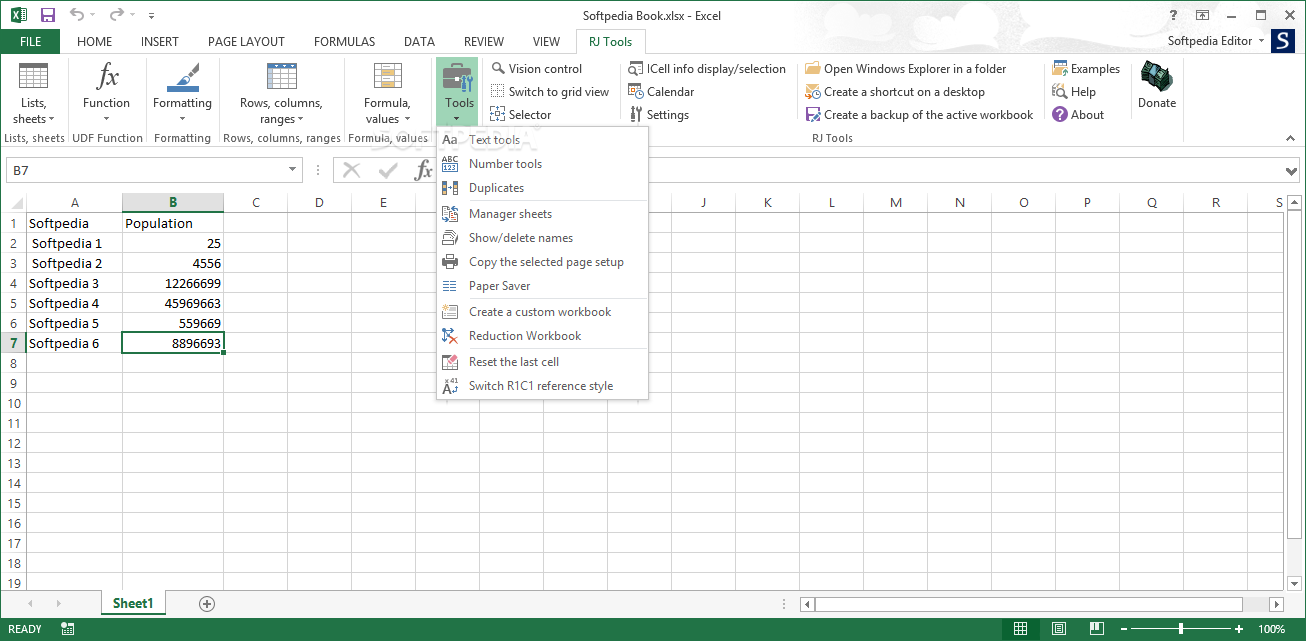
Task: Switch to the PAGE LAYOUT tab
Action: pyautogui.click(x=246, y=42)
